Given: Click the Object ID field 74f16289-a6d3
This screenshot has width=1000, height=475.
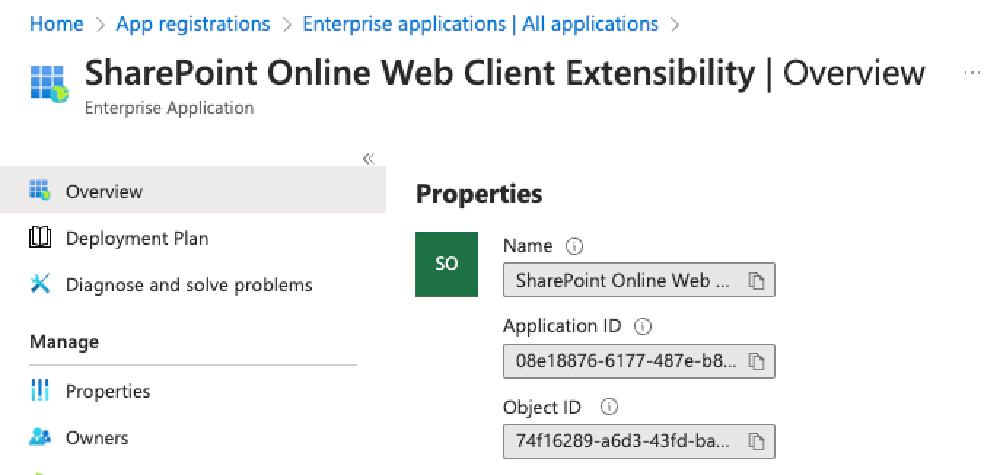Looking at the screenshot, I should pyautogui.click(x=639, y=441).
